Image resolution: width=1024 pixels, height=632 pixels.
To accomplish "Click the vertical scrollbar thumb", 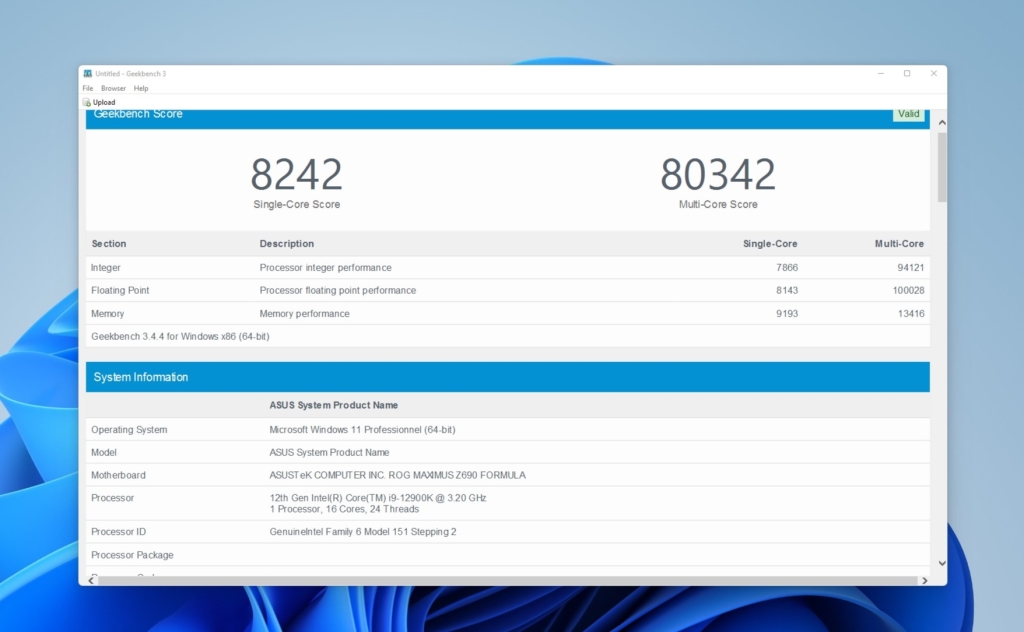I will click(942, 167).
